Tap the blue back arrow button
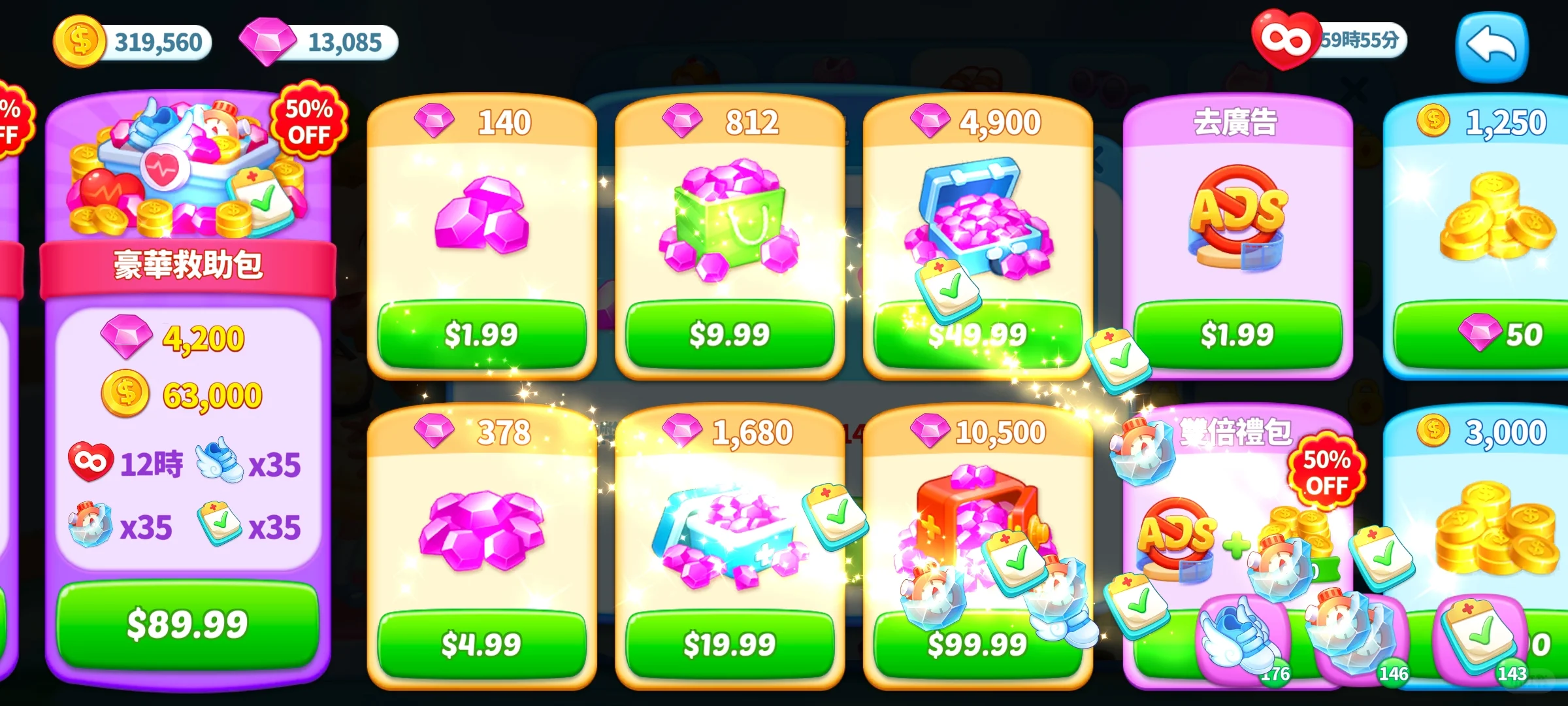This screenshot has height=706, width=1568. (x=1492, y=47)
